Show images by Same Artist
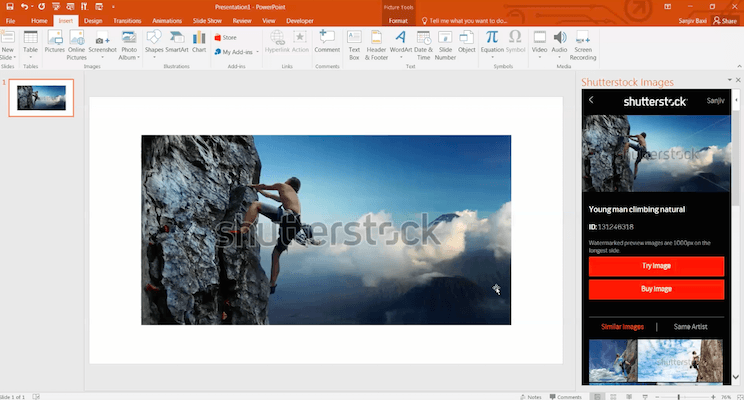This screenshot has height=400, width=744. pos(690,326)
